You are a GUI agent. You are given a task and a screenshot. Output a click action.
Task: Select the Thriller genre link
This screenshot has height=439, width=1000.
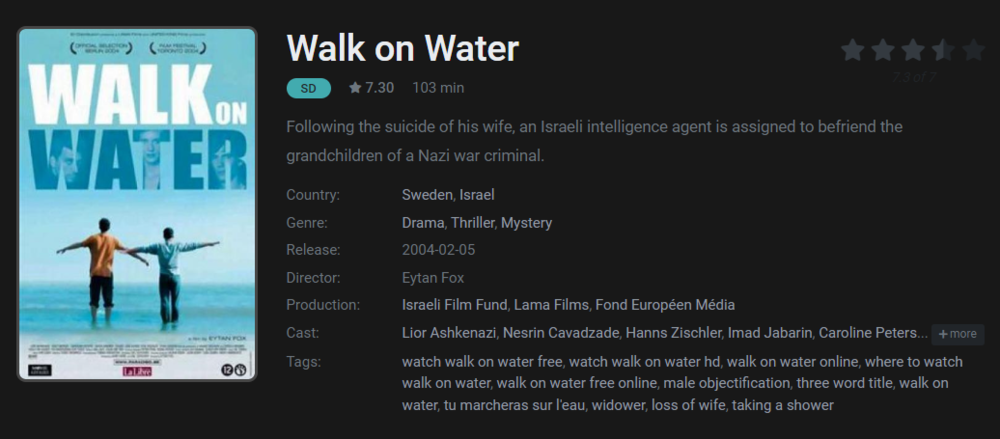click(473, 223)
